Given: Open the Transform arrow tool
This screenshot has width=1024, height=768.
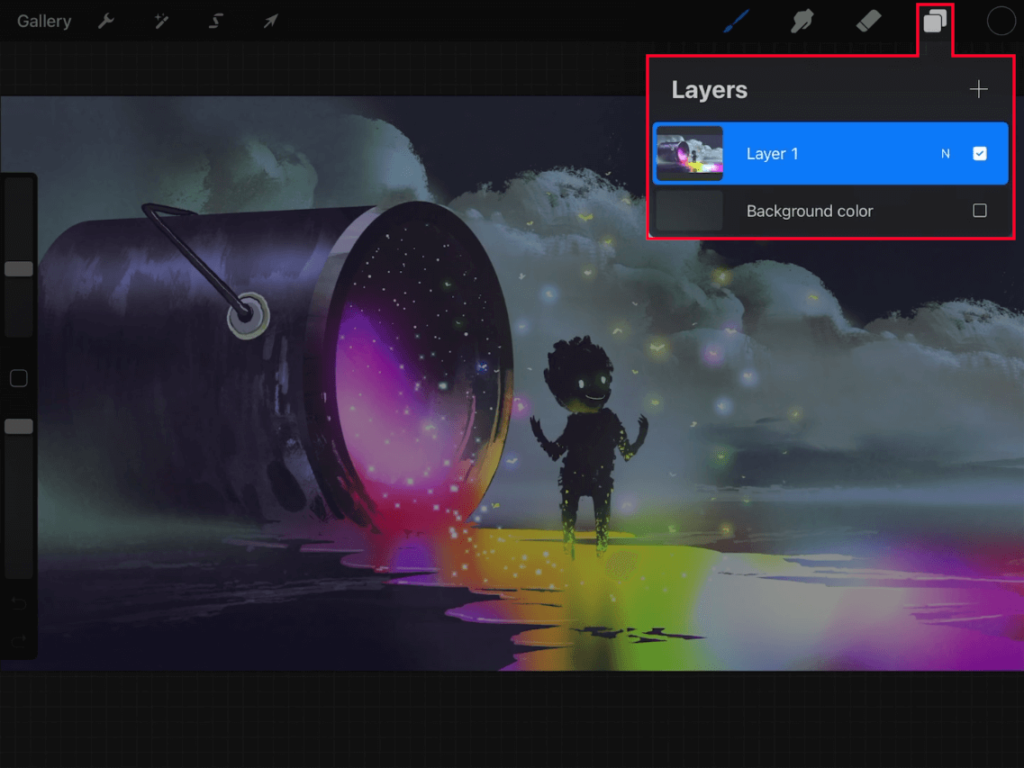Looking at the screenshot, I should (270, 20).
